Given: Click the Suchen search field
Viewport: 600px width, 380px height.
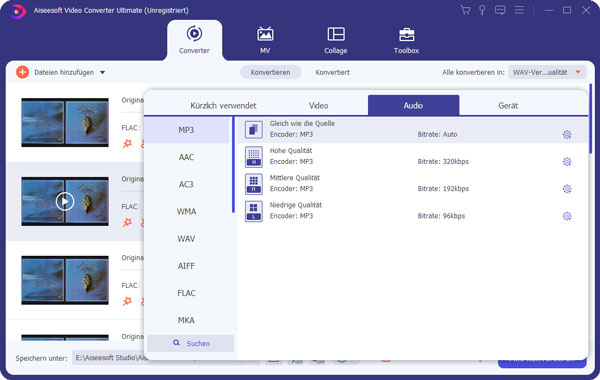Looking at the screenshot, I should tap(191, 343).
